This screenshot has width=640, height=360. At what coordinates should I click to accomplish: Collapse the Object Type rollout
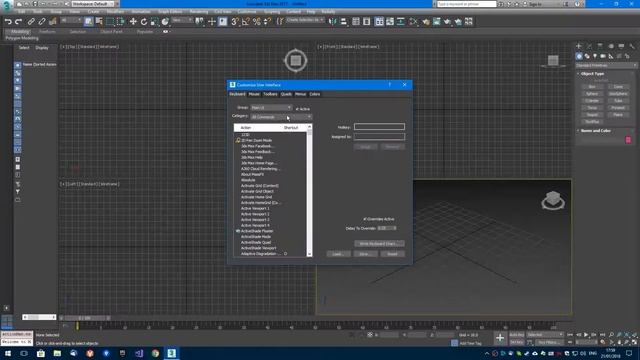[592, 74]
